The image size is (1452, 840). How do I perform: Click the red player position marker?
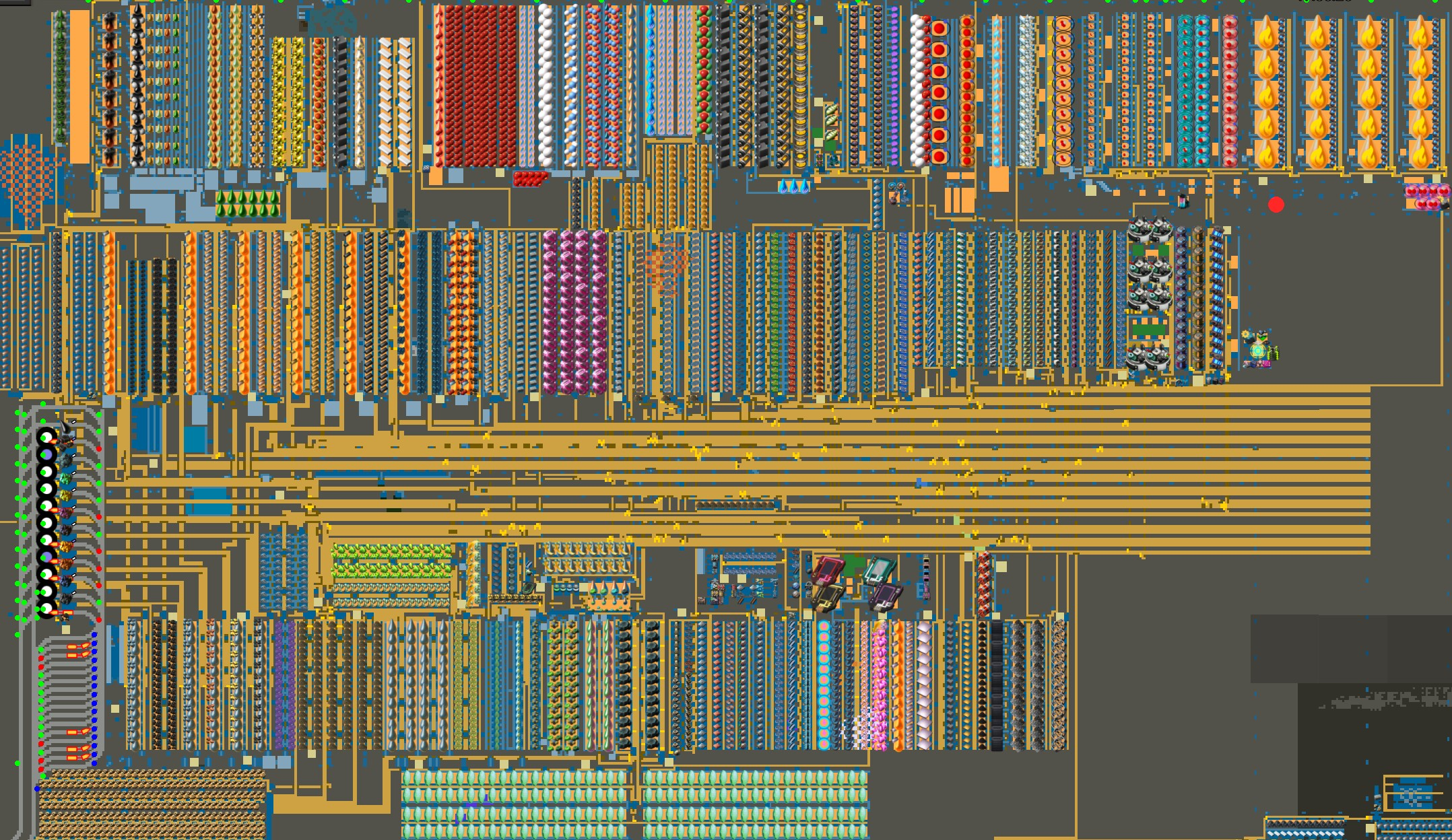[1276, 205]
